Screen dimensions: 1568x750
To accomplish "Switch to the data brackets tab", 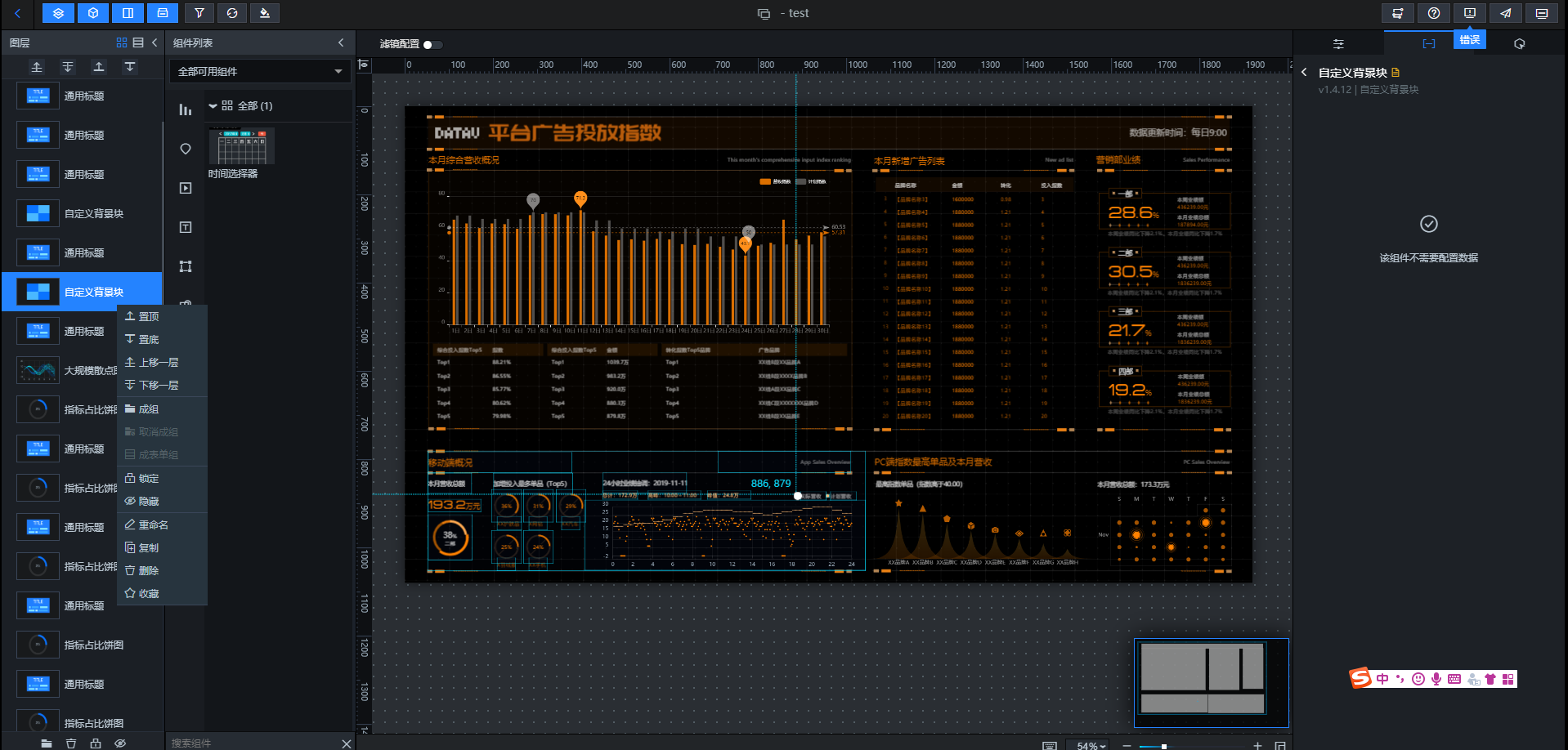I will point(1429,44).
